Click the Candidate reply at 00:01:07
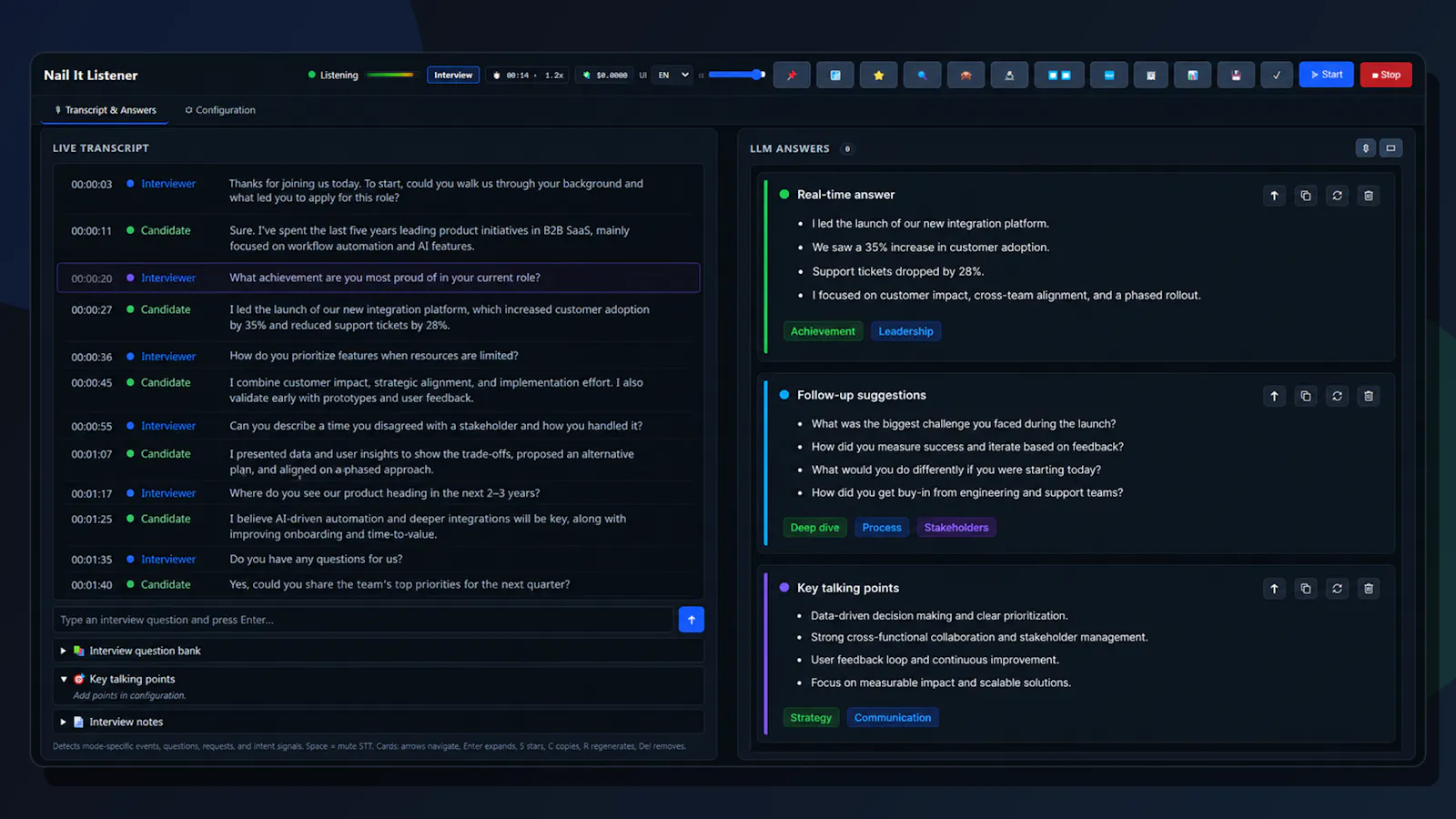The height and width of the screenshot is (819, 1456). [379, 461]
